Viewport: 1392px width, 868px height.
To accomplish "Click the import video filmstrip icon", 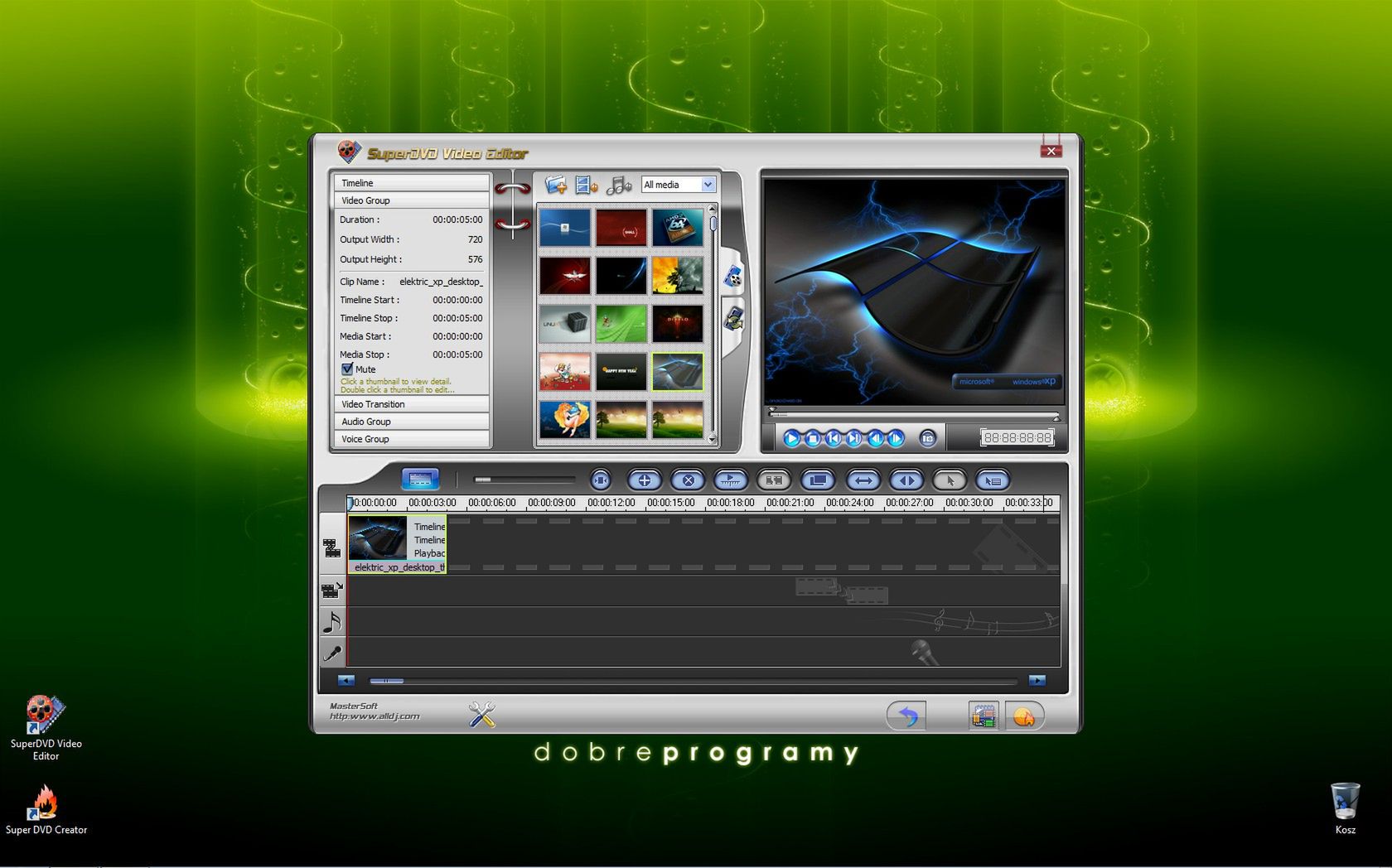I will pos(587,185).
